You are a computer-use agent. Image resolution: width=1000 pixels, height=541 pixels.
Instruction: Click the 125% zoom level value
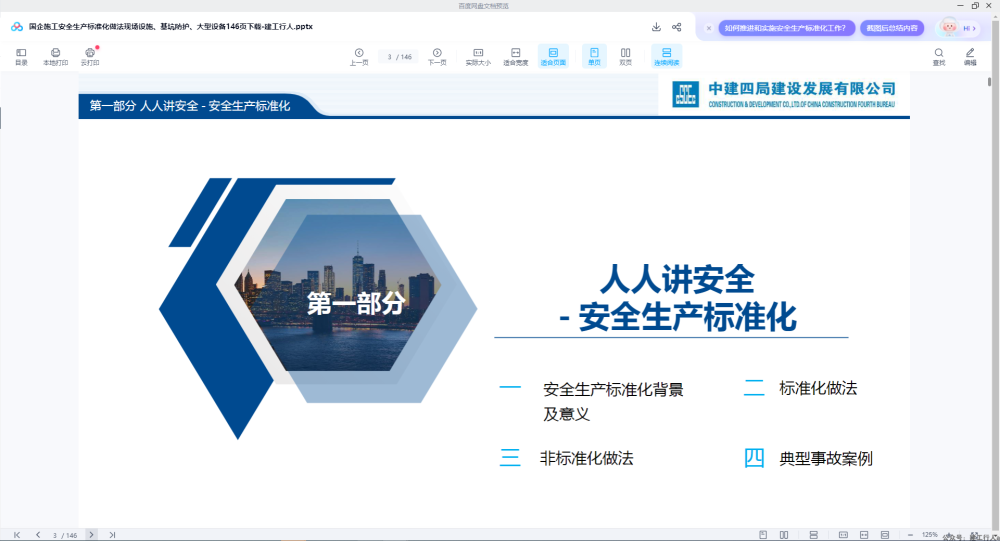(930, 535)
